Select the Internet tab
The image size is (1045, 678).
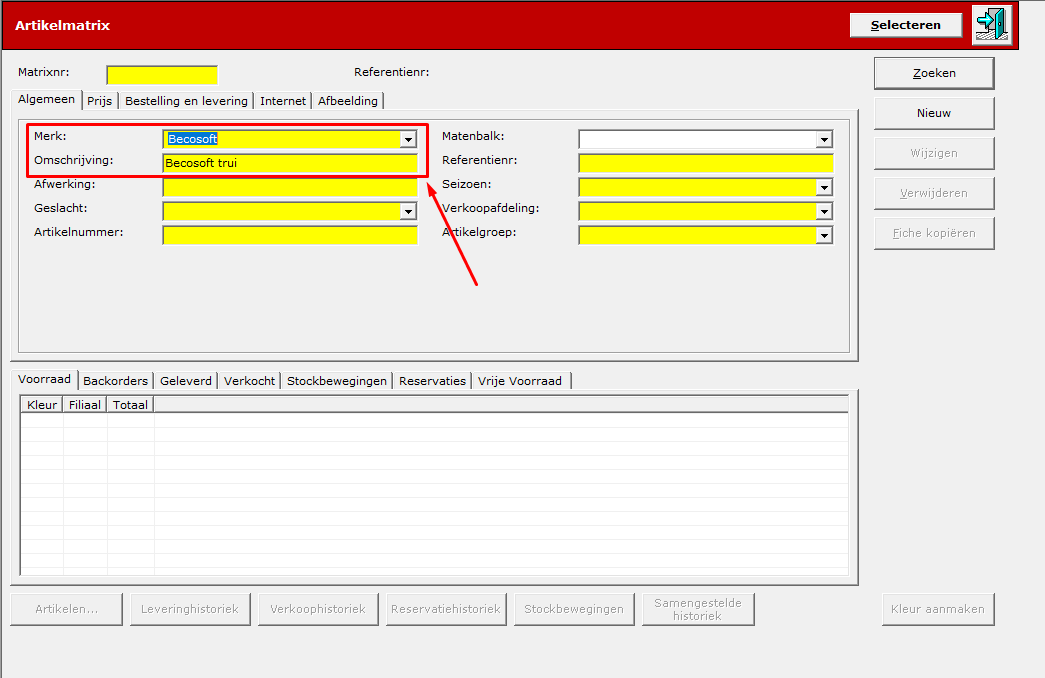283,101
